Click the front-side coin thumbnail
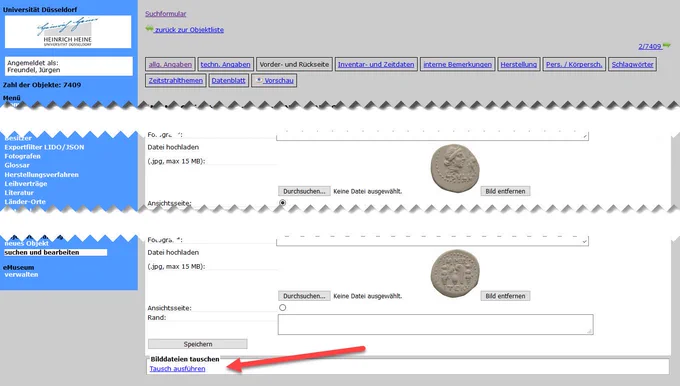The height and width of the screenshot is (386, 680). [454, 168]
